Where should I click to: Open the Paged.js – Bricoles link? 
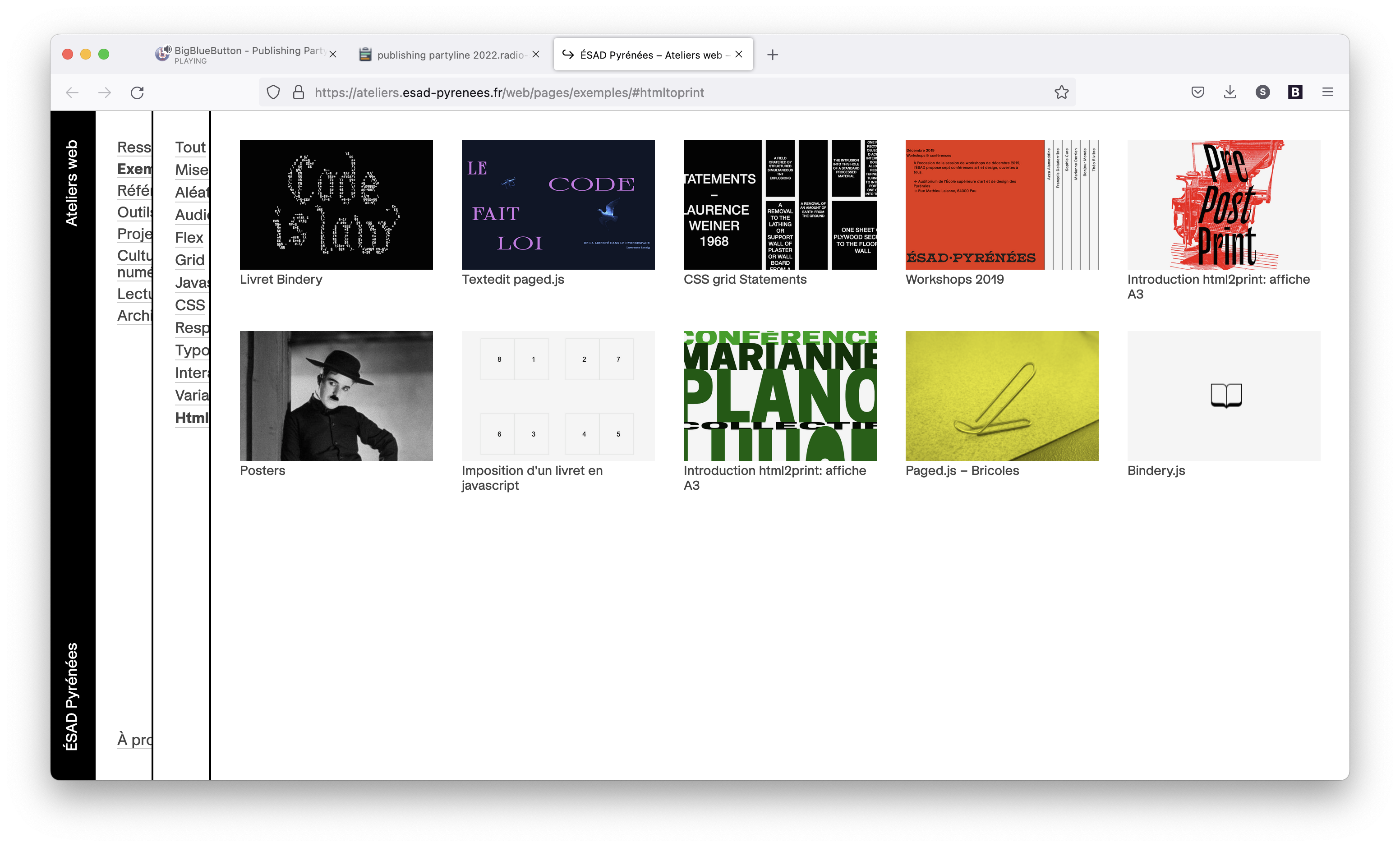(962, 470)
